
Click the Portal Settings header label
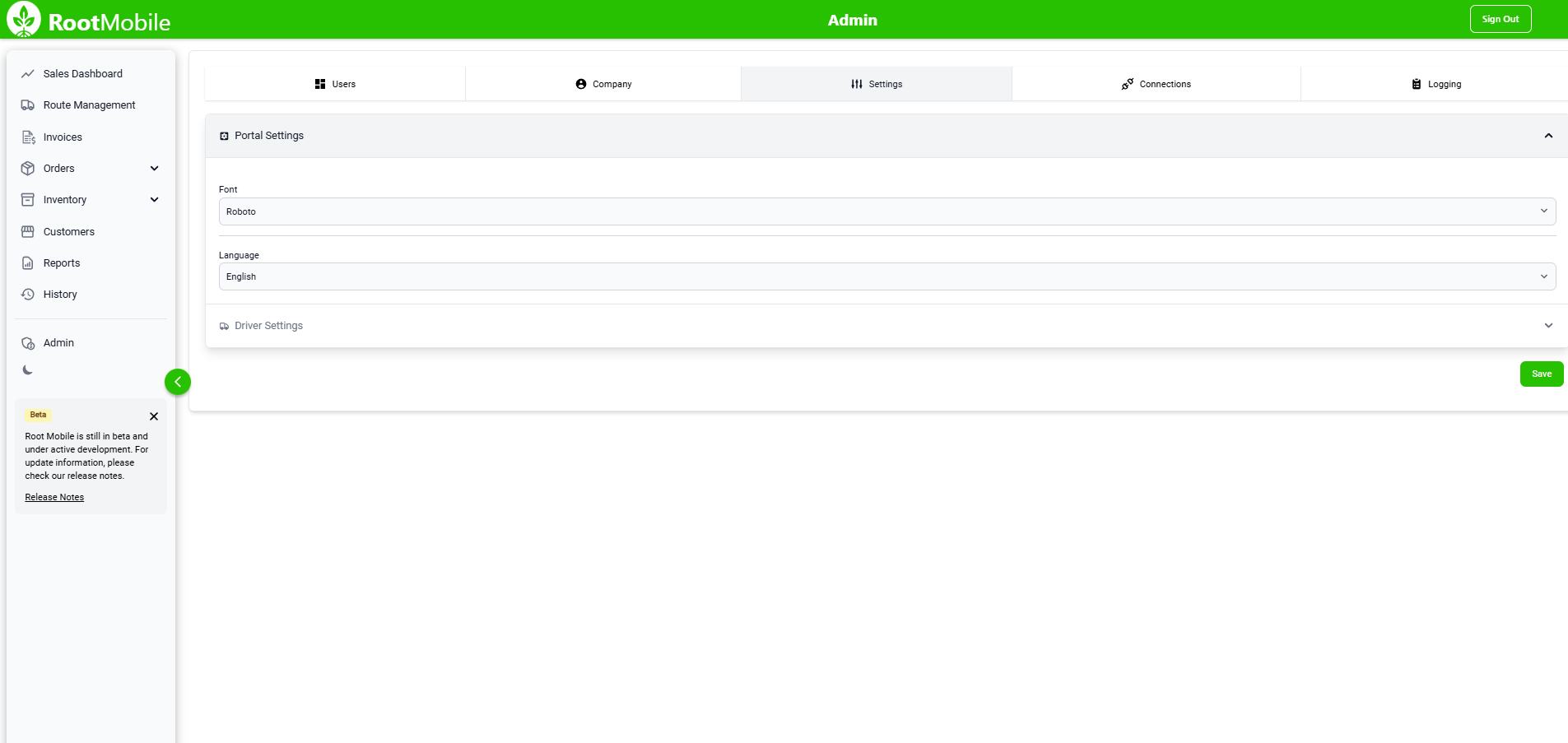click(269, 136)
